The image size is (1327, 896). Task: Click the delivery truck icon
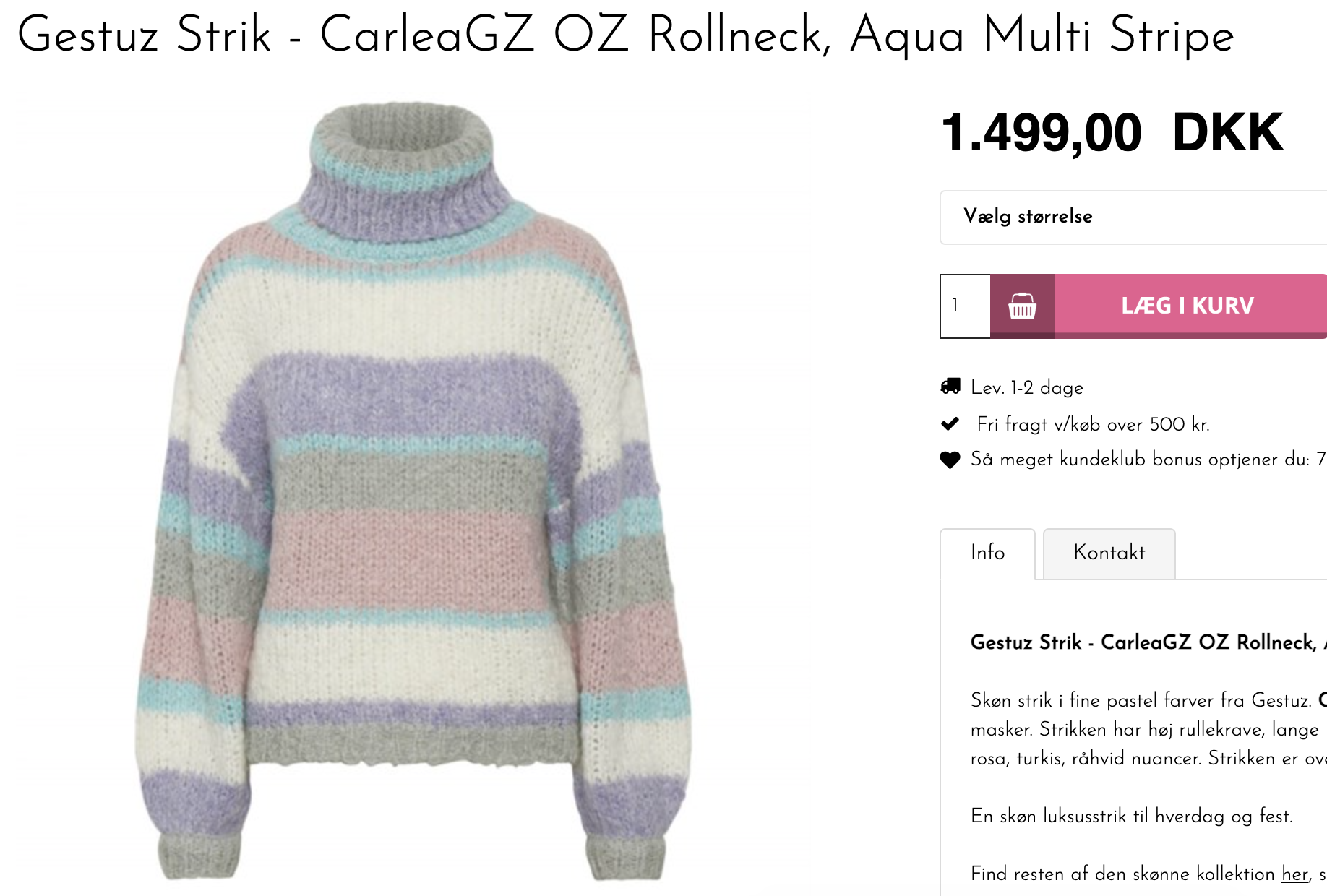950,387
